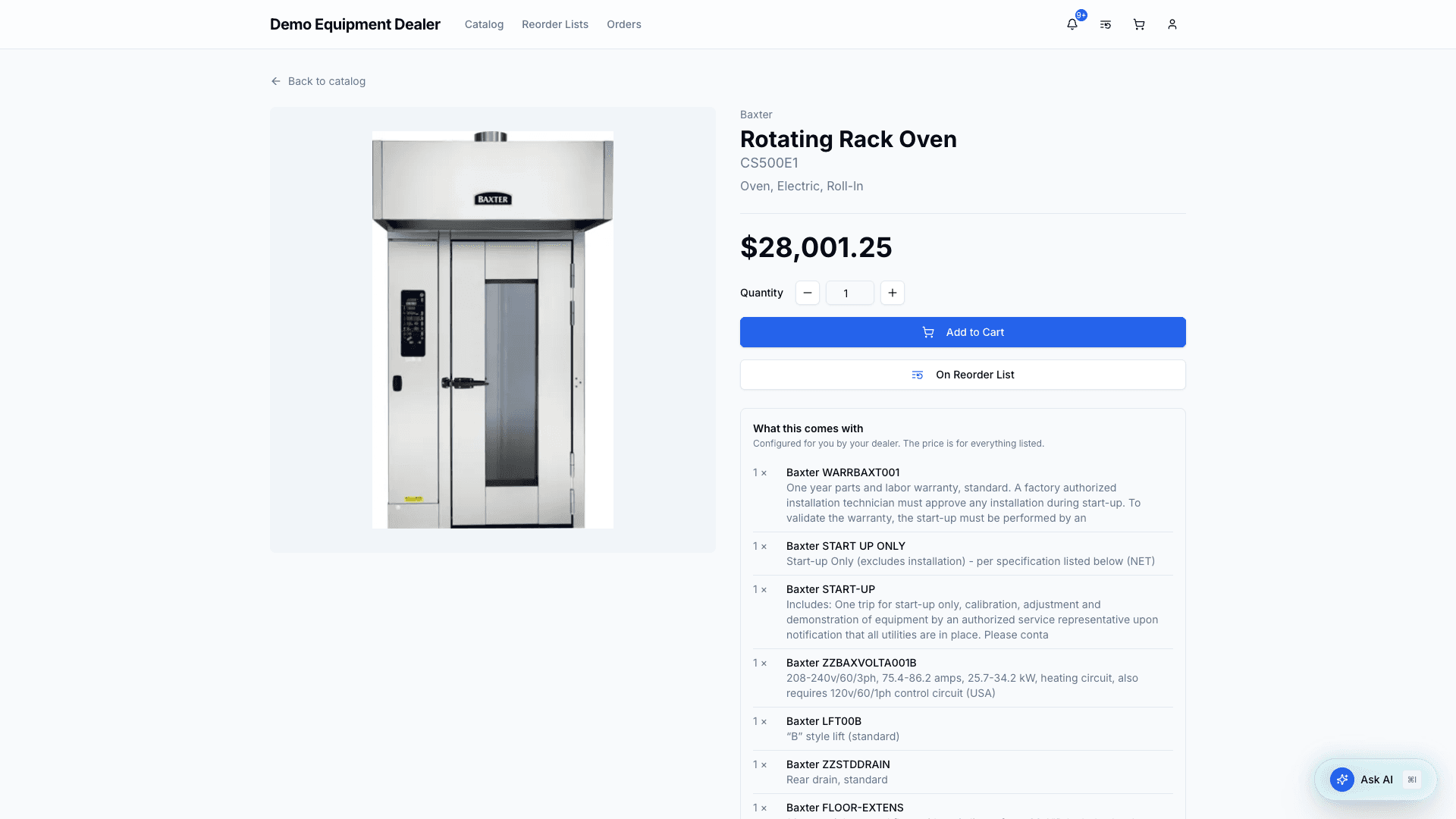Click the Oven, Electric, Roll-In category text
This screenshot has height=819, width=1456.
coord(802,187)
